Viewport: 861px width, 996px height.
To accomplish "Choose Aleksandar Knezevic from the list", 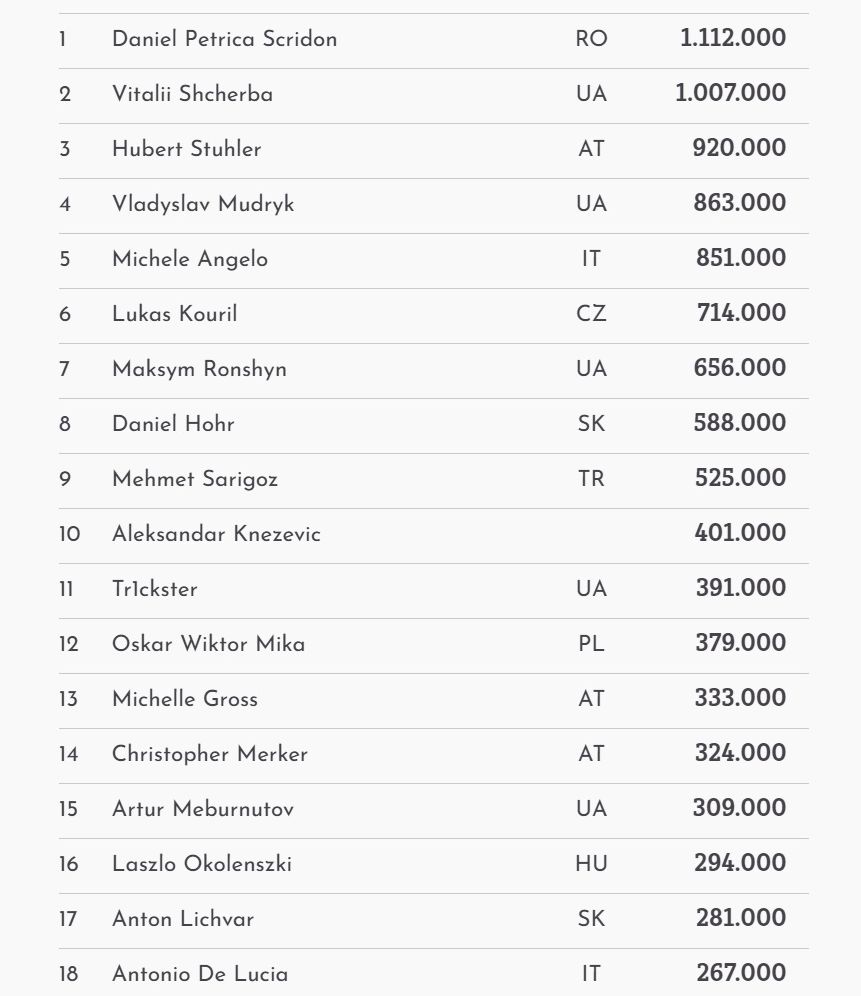I will [216, 534].
